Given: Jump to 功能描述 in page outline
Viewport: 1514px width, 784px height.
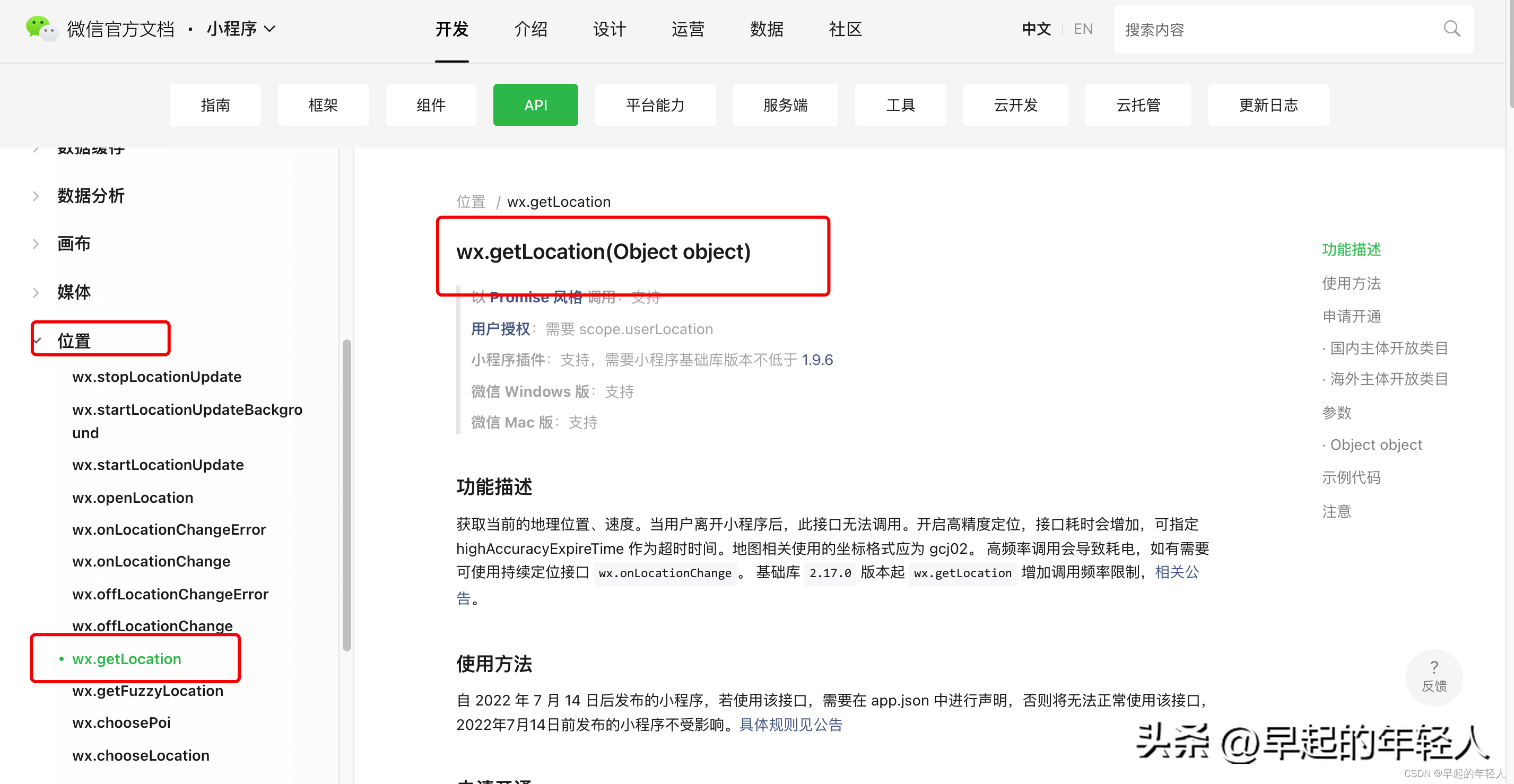Looking at the screenshot, I should [1351, 249].
